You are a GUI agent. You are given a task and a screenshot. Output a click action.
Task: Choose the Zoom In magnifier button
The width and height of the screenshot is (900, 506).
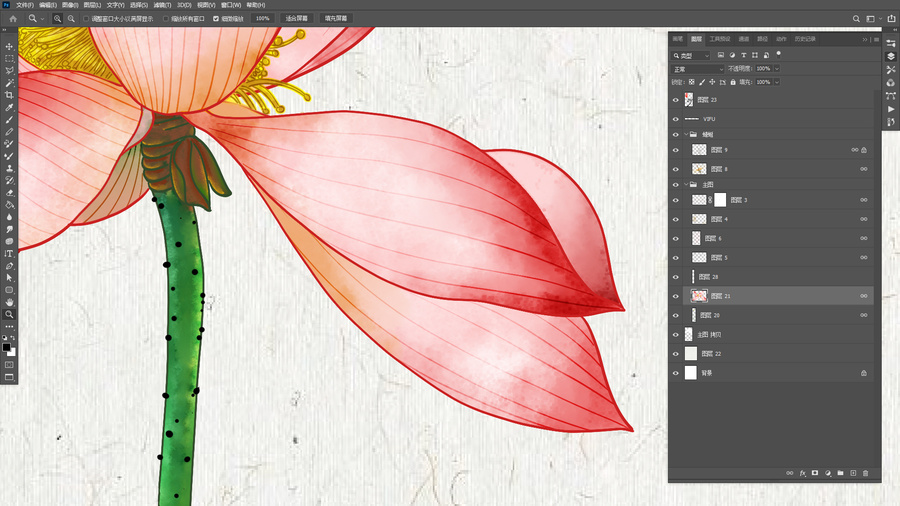57,18
